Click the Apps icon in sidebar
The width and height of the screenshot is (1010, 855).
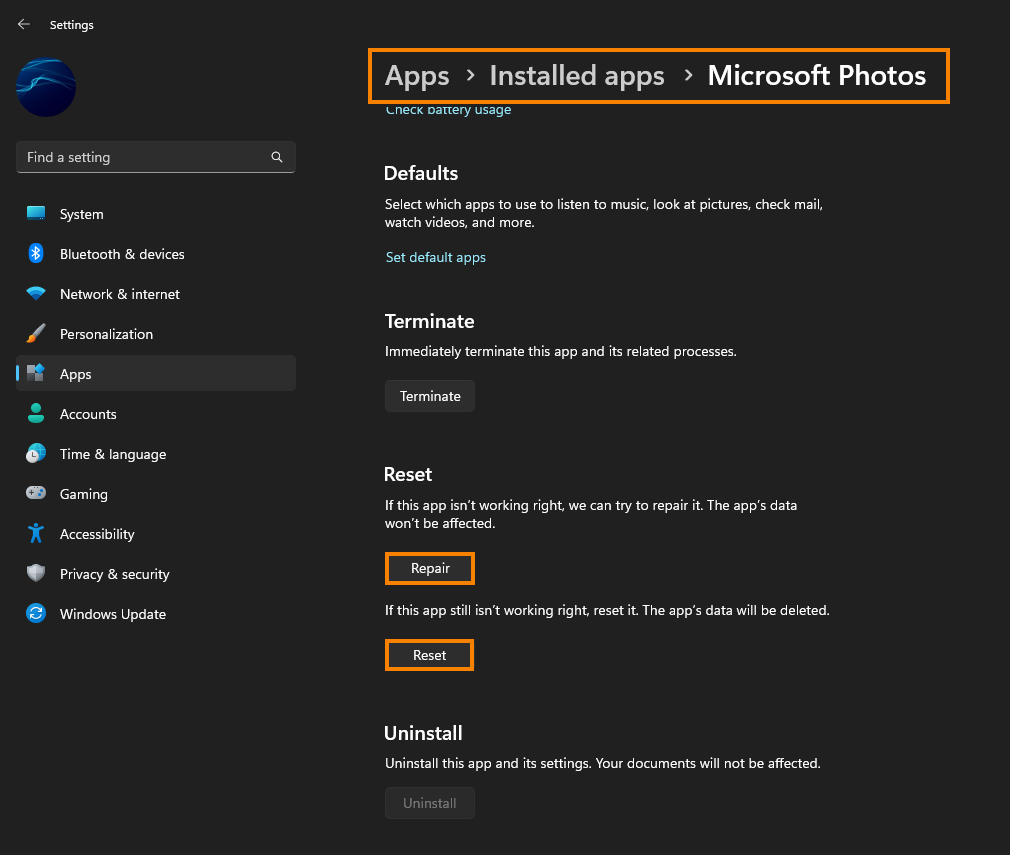(36, 373)
